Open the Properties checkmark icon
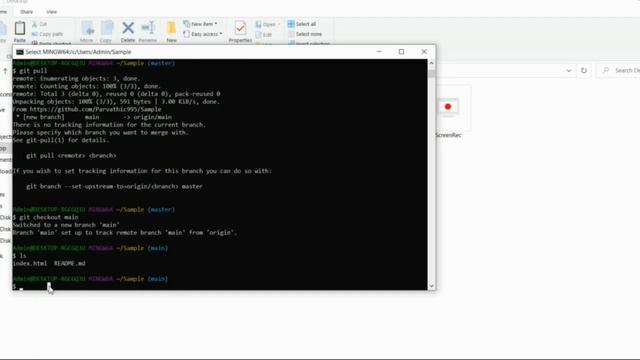This screenshot has height=360, width=640. coord(240,32)
